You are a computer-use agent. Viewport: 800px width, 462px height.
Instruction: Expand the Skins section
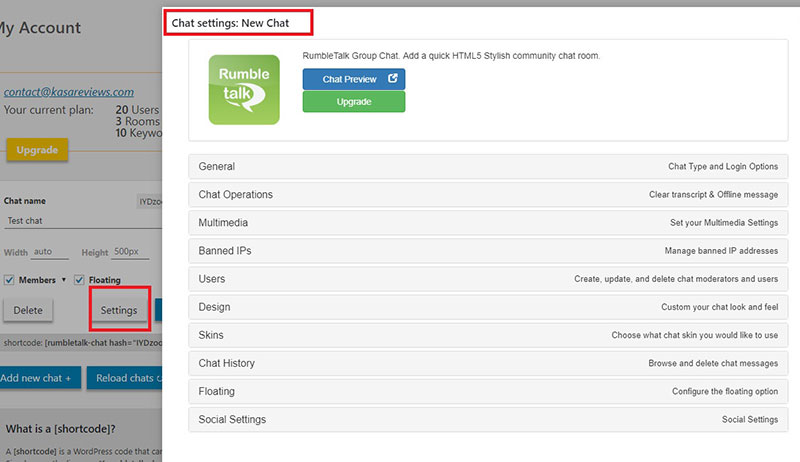[488, 335]
